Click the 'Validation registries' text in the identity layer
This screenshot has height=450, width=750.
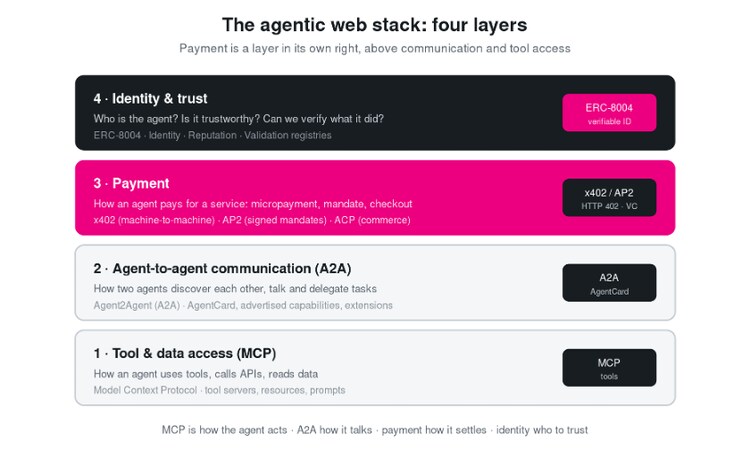coord(287,135)
